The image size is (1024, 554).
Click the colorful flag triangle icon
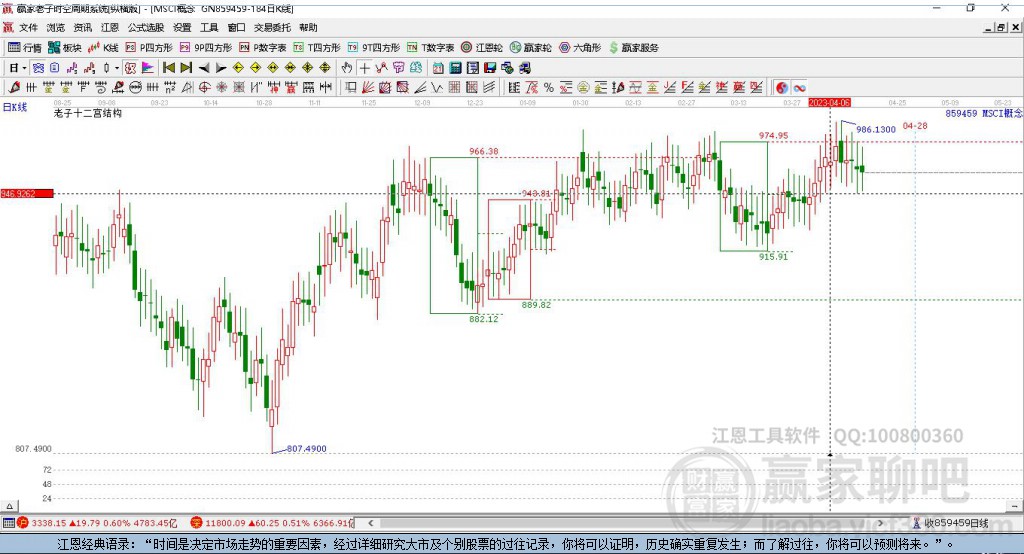coord(148,68)
